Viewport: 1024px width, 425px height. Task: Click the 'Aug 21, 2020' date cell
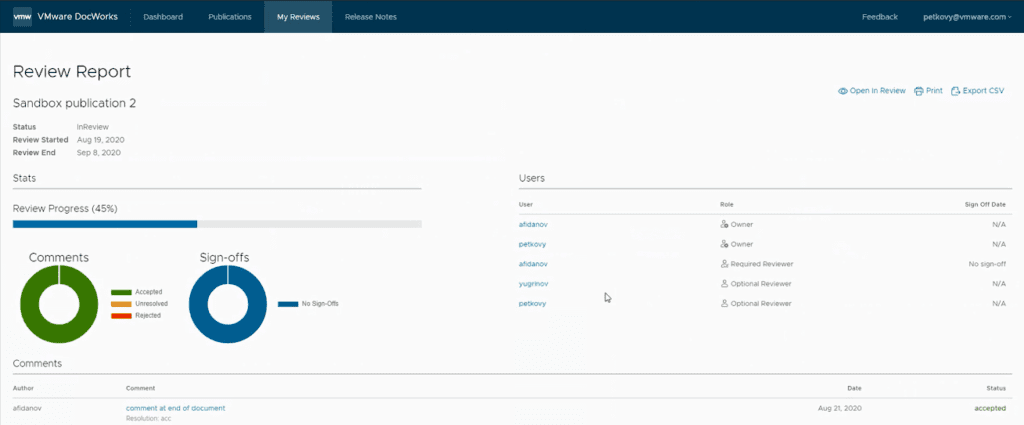tap(840, 408)
